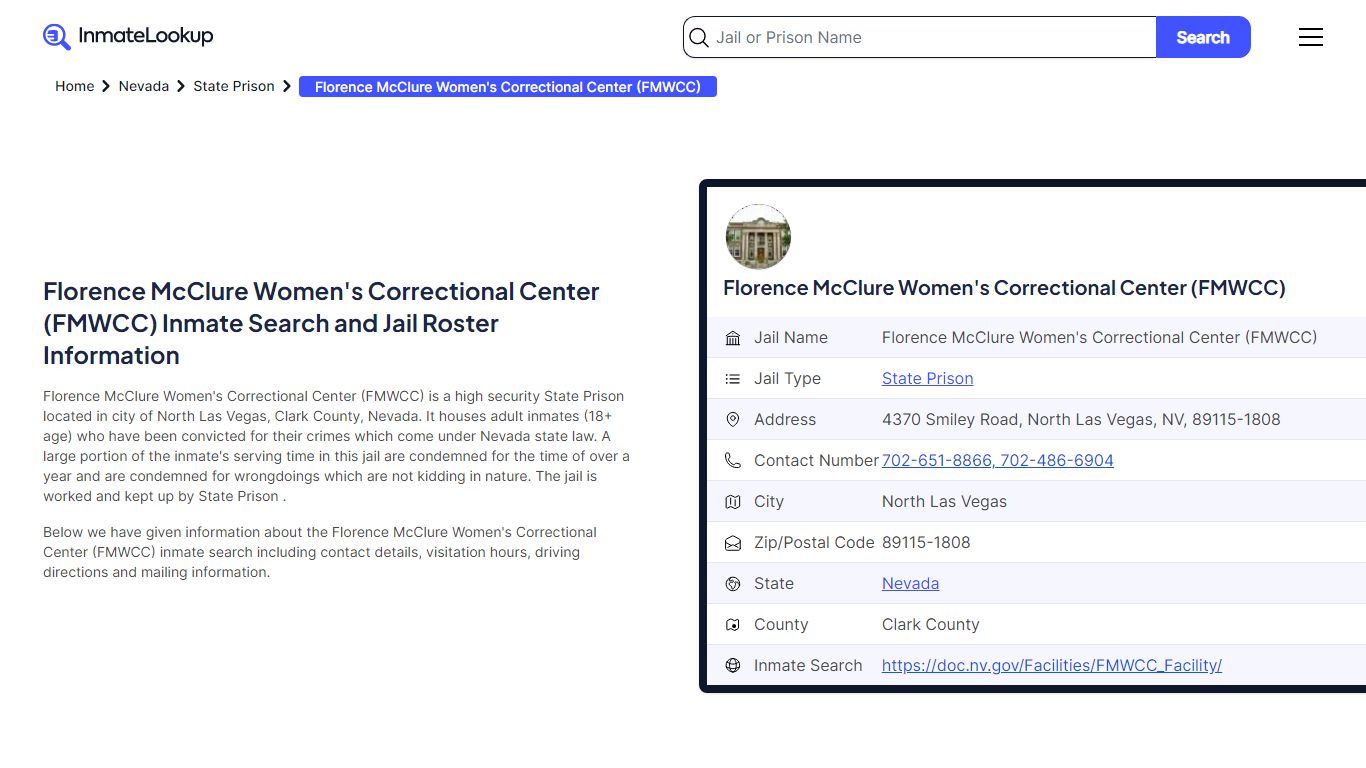
Task: Open the hamburger menu icon
Action: point(1311,37)
